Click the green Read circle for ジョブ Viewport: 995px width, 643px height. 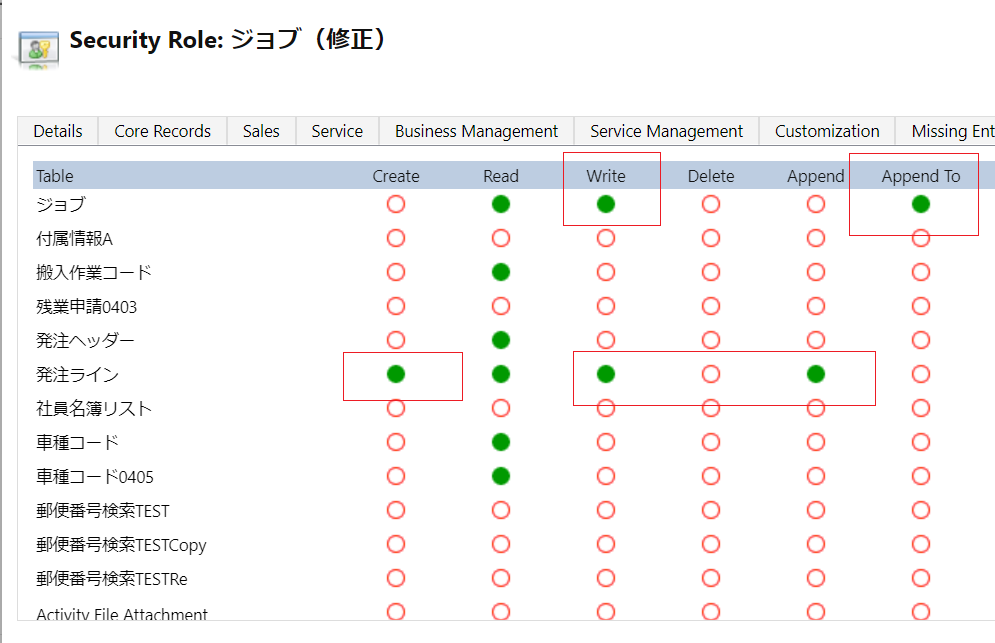point(501,204)
